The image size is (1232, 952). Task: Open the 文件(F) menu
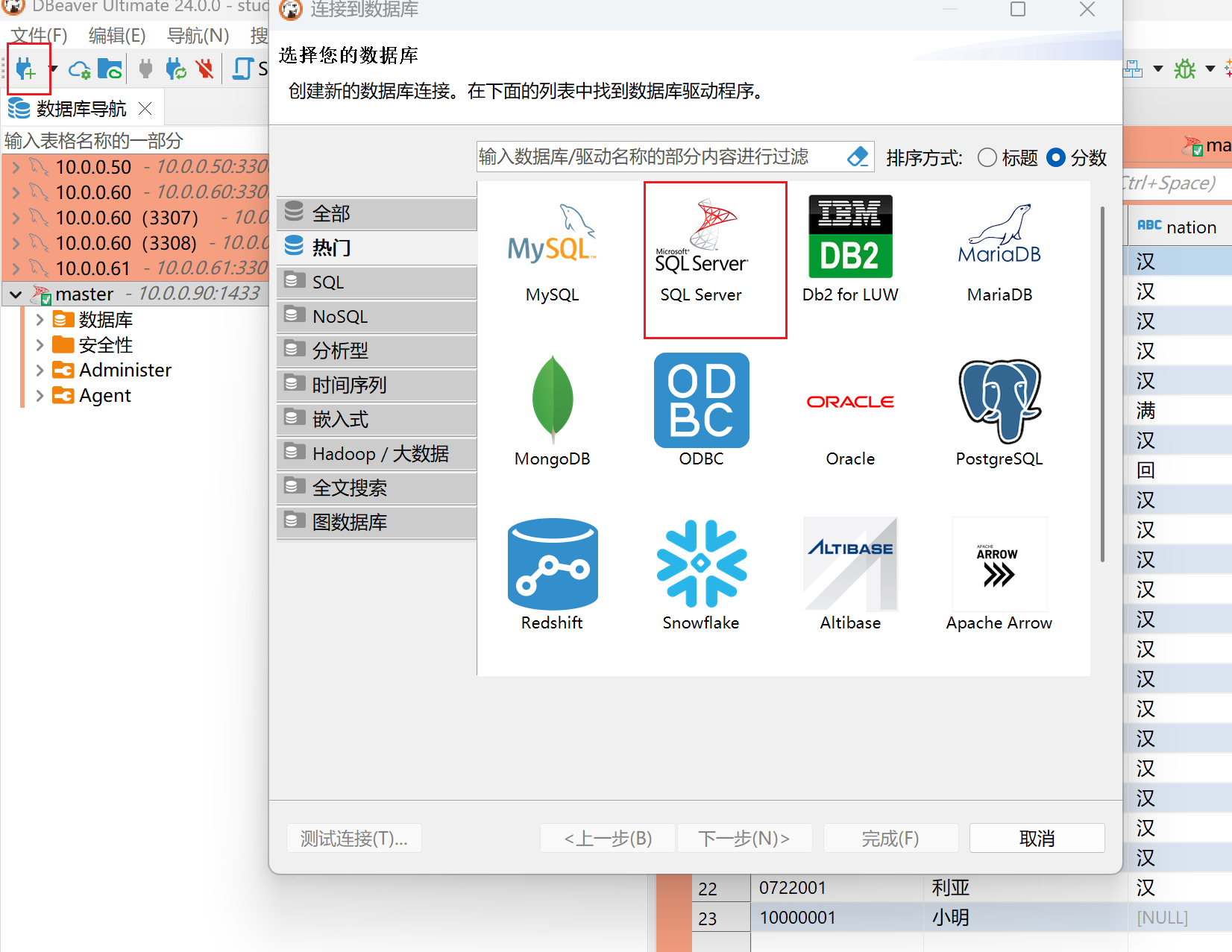(40, 35)
